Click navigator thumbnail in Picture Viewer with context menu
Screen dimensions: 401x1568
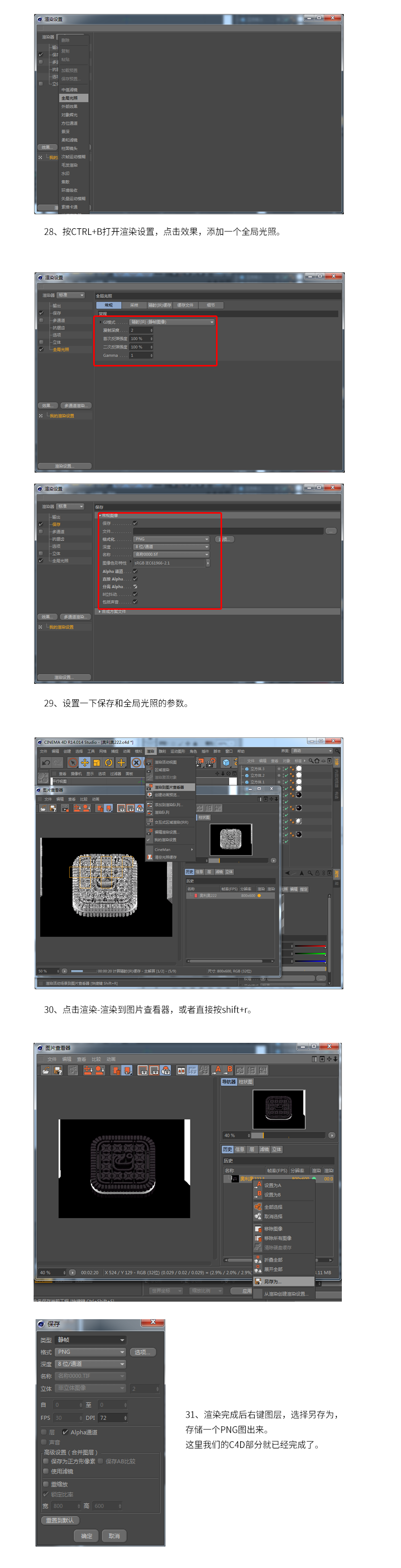tap(279, 1109)
